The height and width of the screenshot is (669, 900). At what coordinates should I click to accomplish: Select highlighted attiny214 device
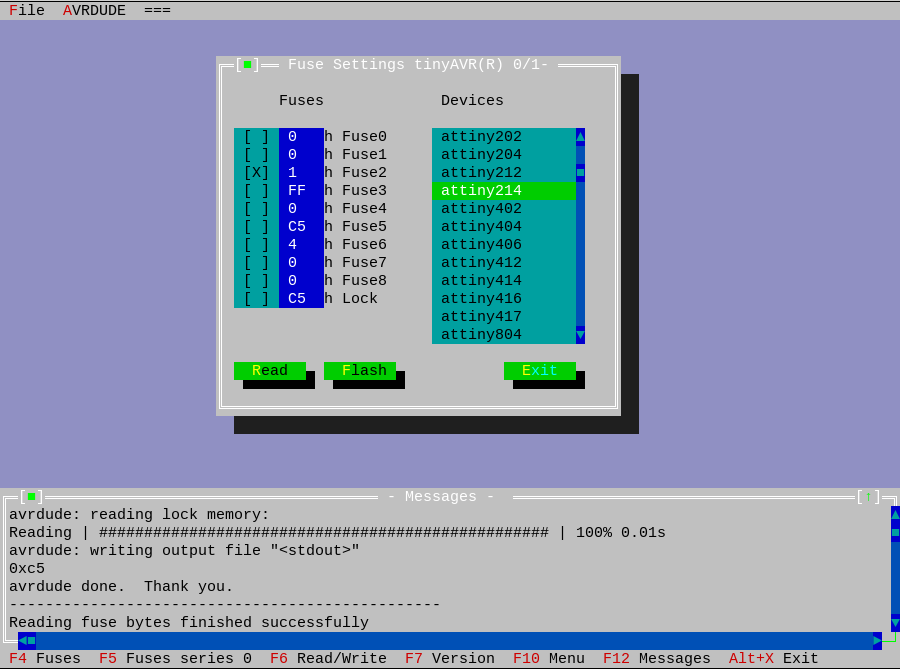coord(503,190)
